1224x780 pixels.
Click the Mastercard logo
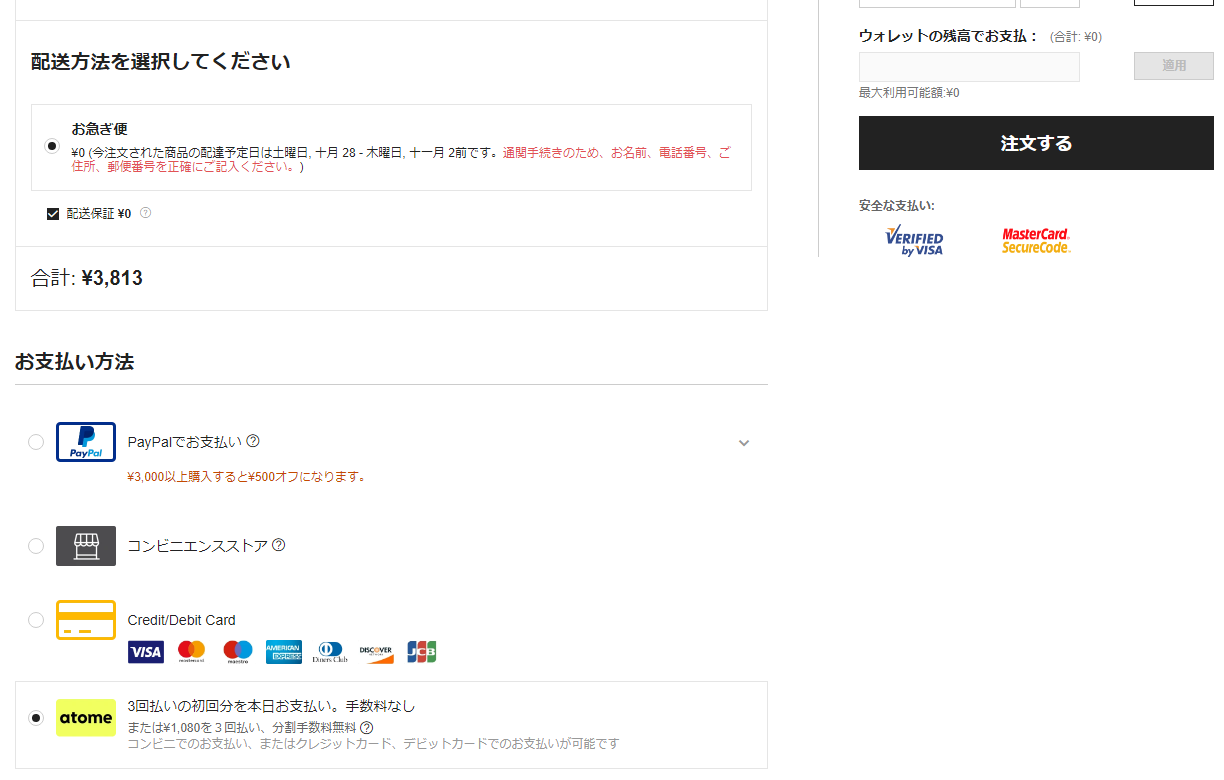click(191, 652)
